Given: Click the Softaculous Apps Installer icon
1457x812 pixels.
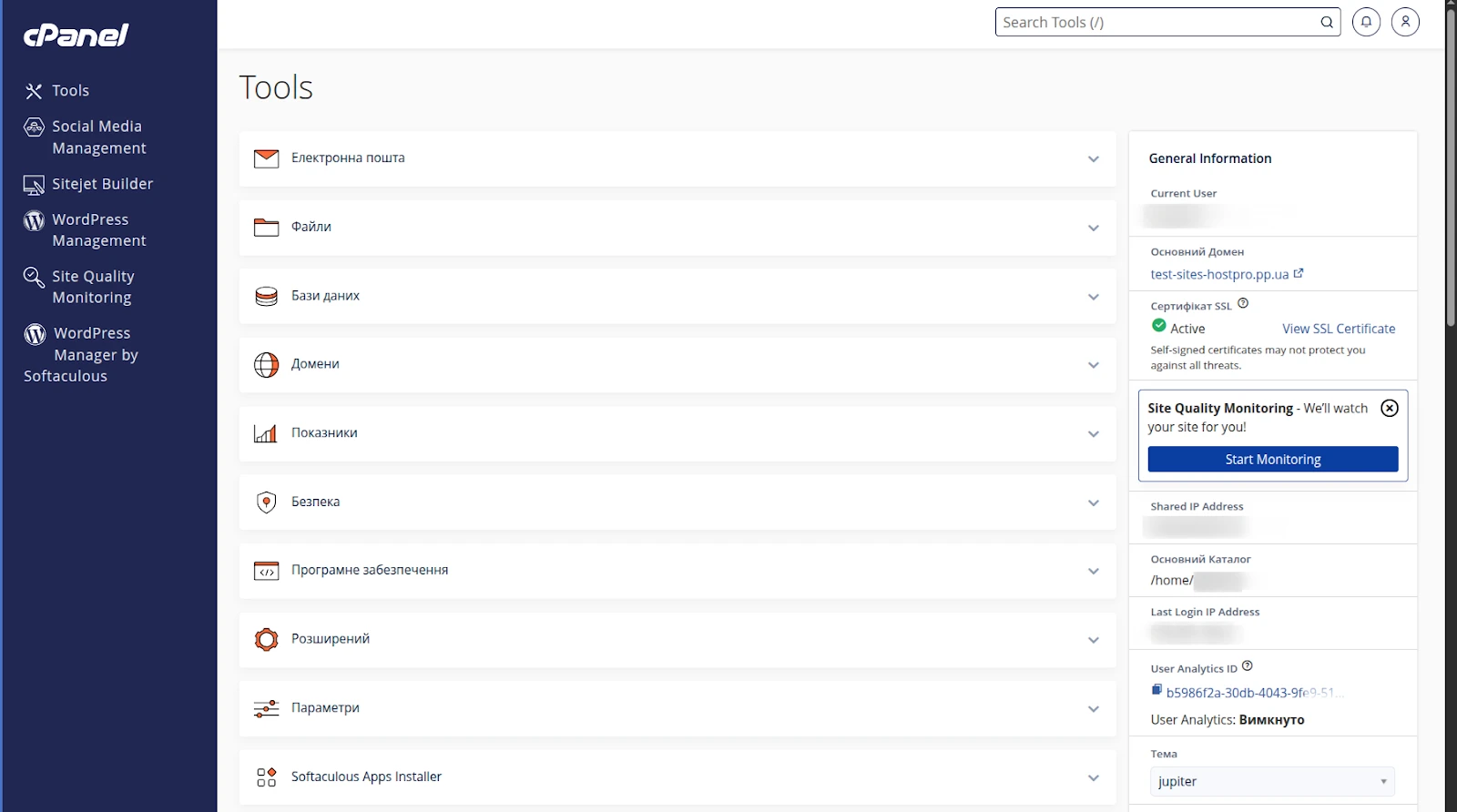Looking at the screenshot, I should tap(266, 776).
